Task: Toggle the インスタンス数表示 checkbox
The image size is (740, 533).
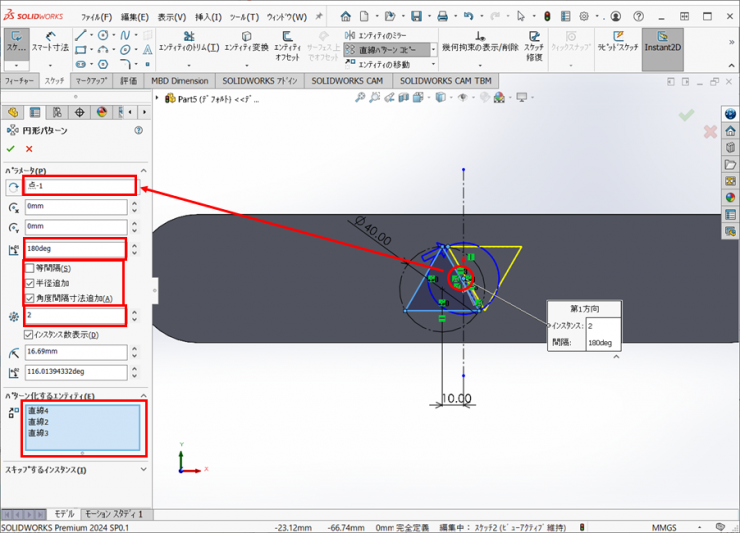Action: (30, 334)
